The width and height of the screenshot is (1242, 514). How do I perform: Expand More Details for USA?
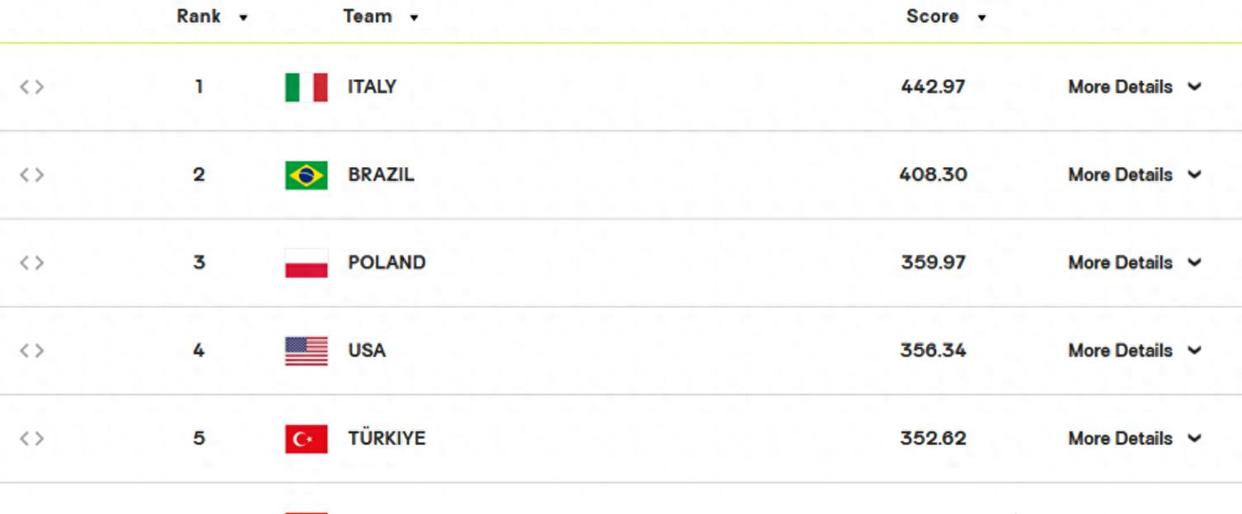pyautogui.click(x=1134, y=351)
